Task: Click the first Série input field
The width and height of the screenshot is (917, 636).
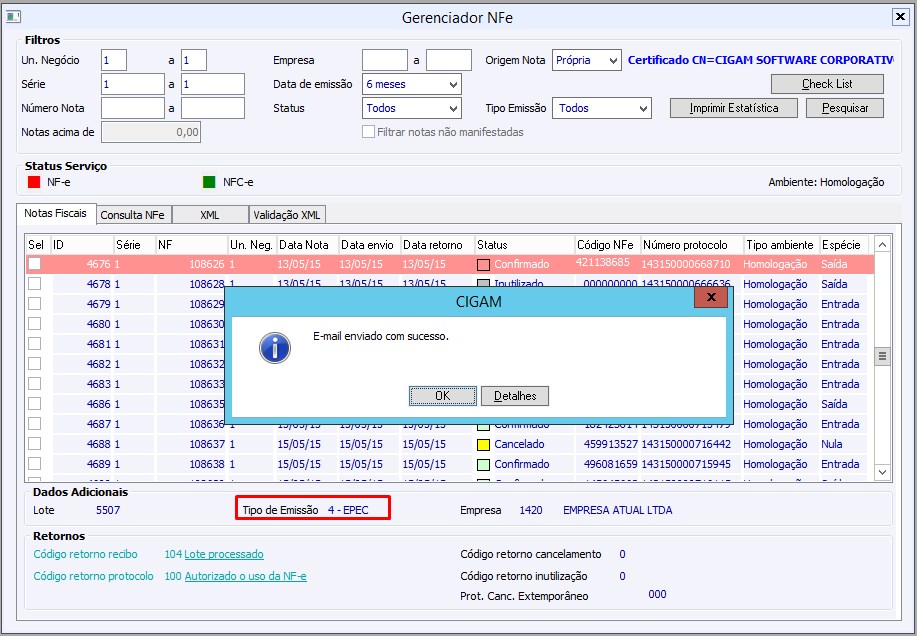Action: coord(133,84)
